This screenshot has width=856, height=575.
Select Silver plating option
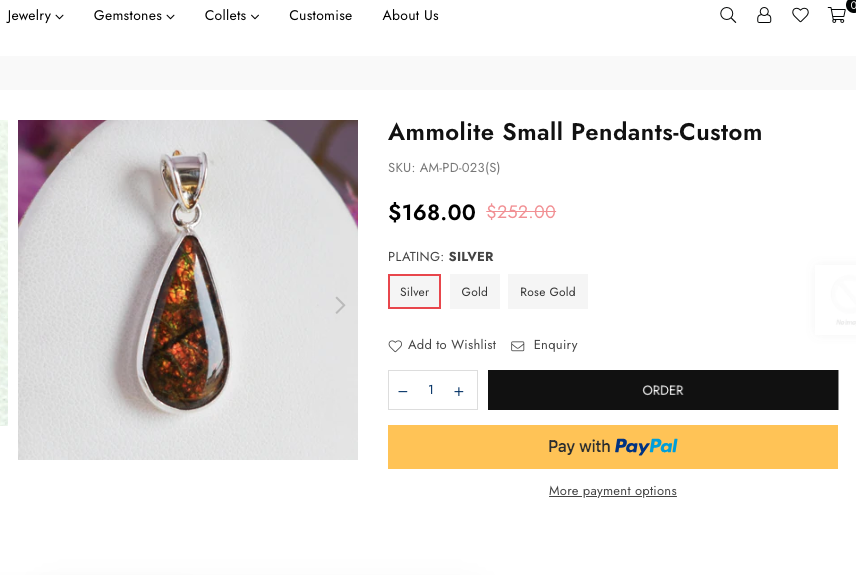pyautogui.click(x=414, y=292)
